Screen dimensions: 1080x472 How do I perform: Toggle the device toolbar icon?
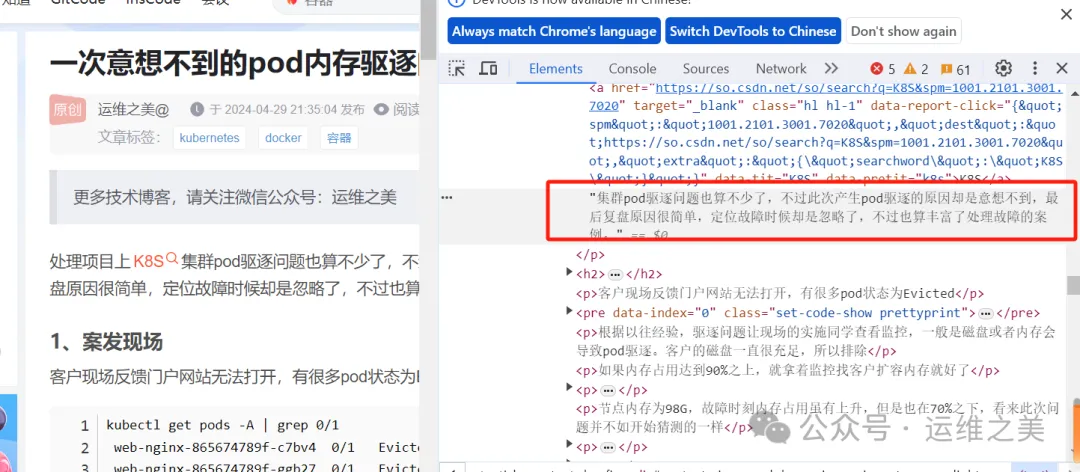(488, 69)
